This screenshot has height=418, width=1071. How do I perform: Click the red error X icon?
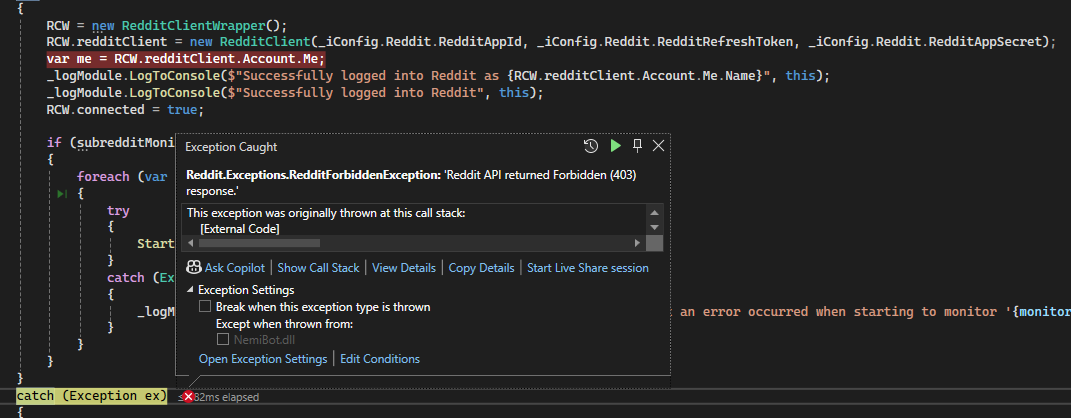(x=188, y=396)
